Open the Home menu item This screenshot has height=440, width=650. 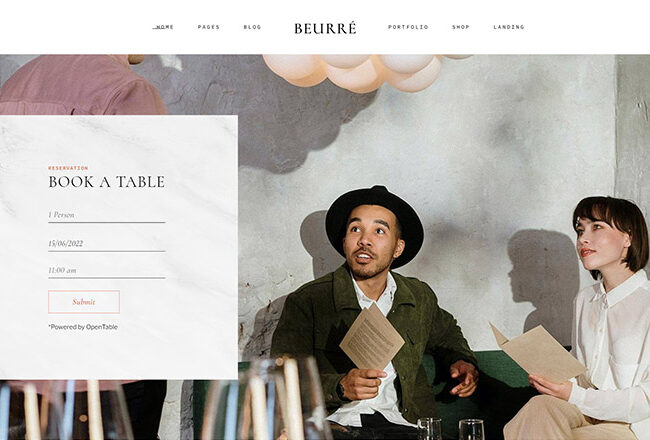[163, 27]
